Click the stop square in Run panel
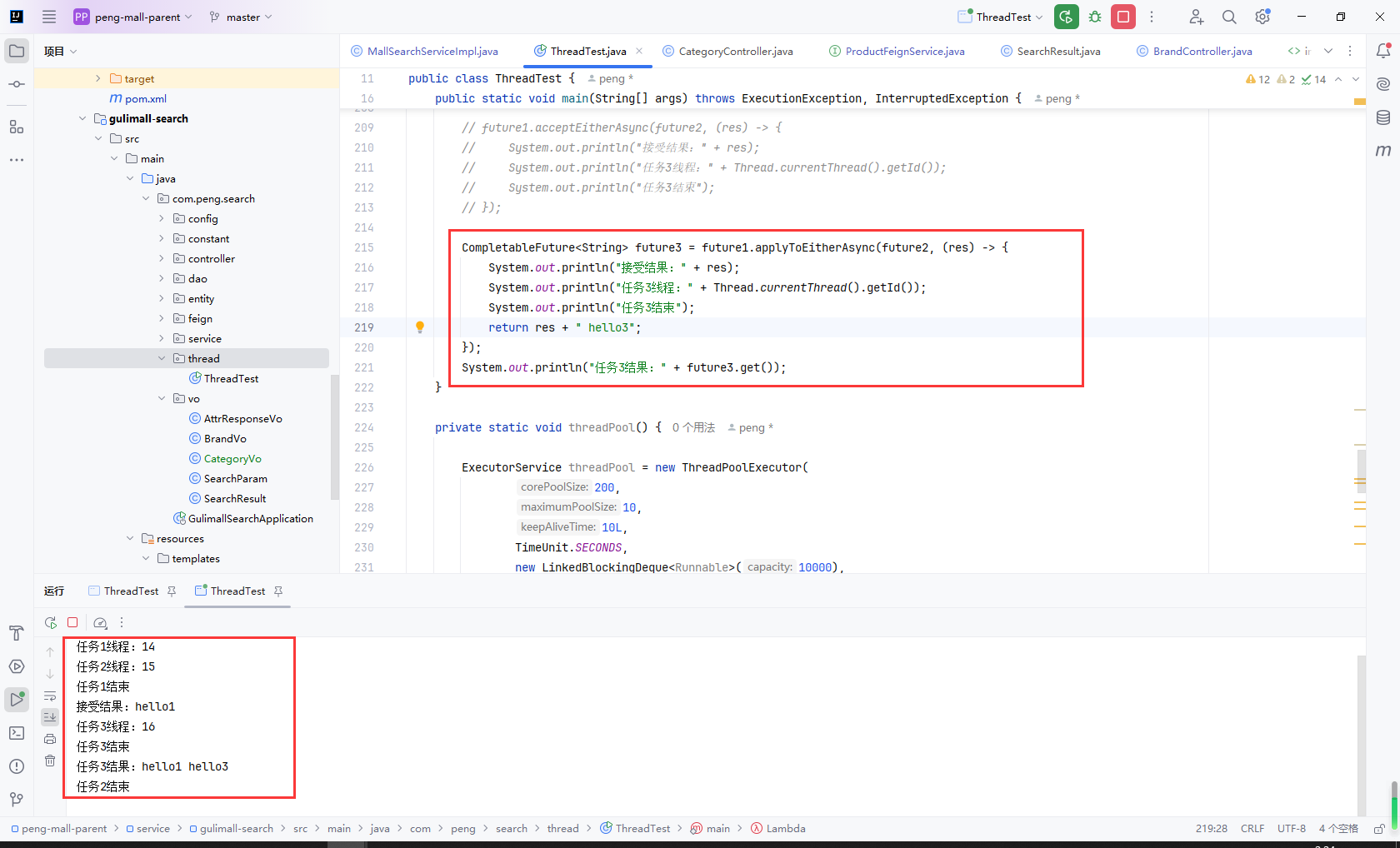This screenshot has height=848, width=1400. tap(72, 622)
